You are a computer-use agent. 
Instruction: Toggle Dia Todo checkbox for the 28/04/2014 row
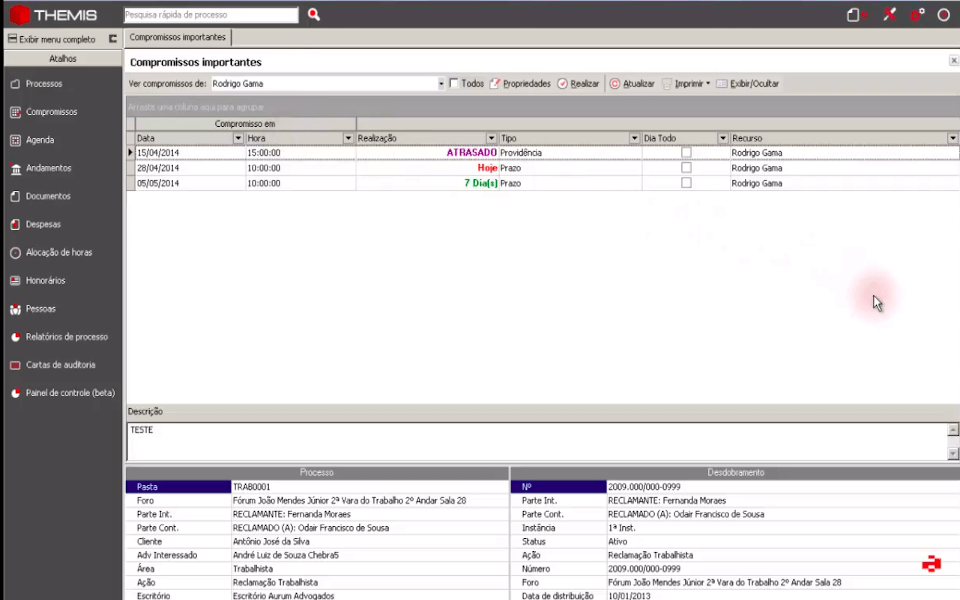[x=686, y=168]
